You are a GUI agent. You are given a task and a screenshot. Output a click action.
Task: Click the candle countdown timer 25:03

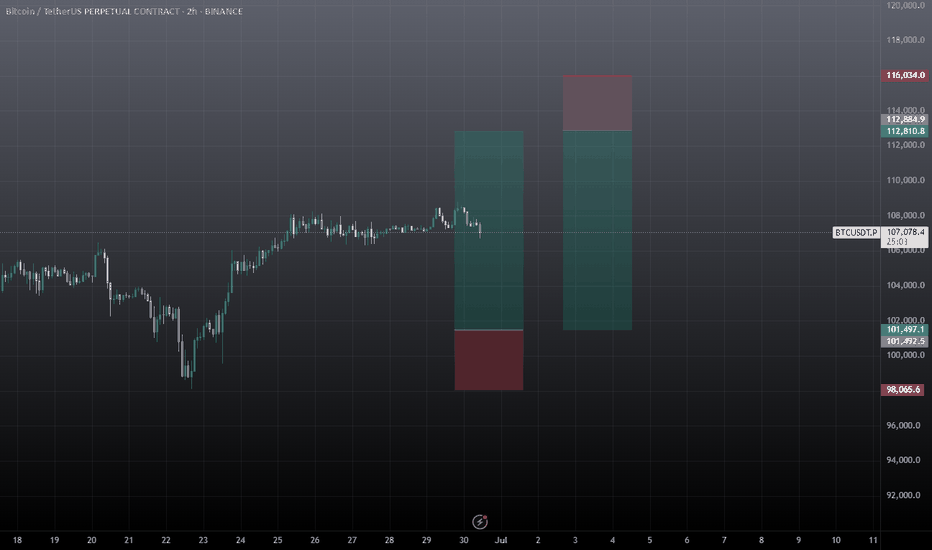[x=897, y=242]
